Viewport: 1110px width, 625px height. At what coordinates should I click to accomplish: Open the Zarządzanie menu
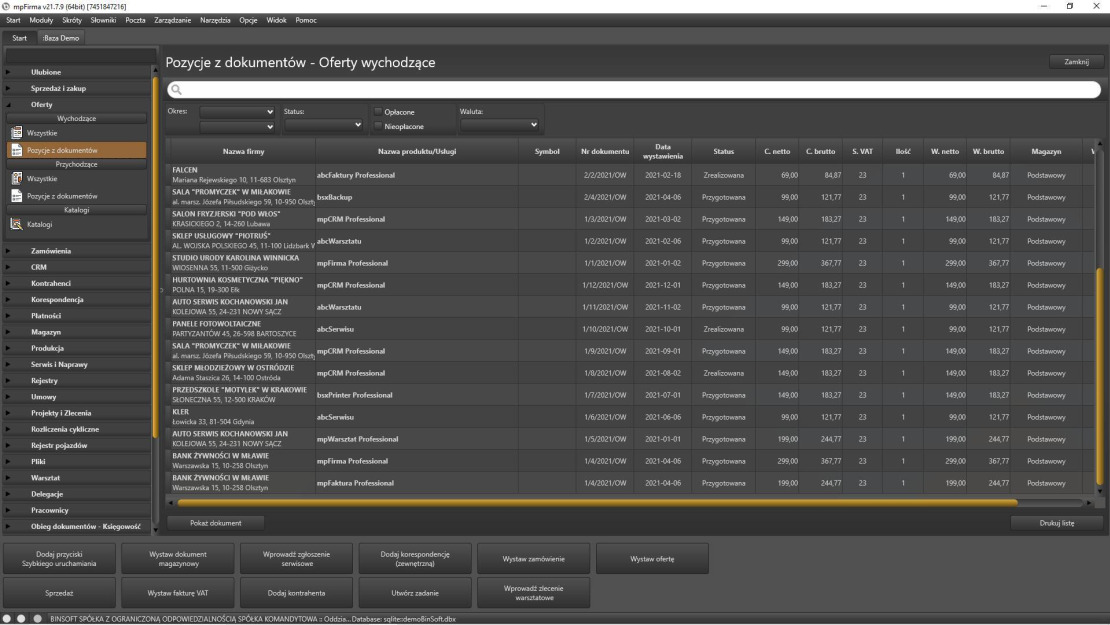(173, 21)
